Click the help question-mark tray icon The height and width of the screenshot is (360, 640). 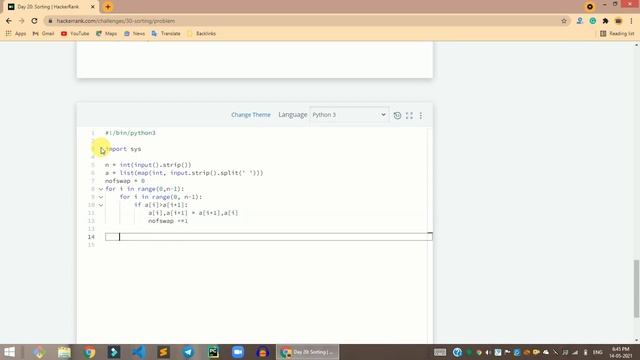click(x=457, y=352)
